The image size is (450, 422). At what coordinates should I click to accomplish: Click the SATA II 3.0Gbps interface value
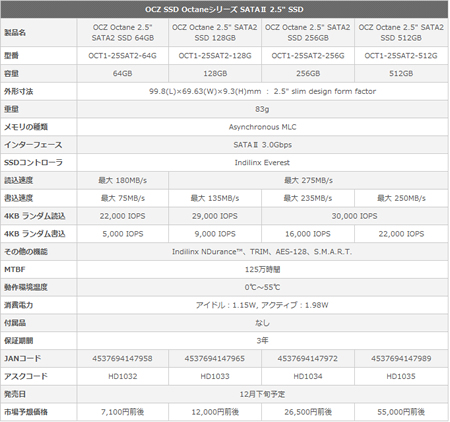click(262, 145)
